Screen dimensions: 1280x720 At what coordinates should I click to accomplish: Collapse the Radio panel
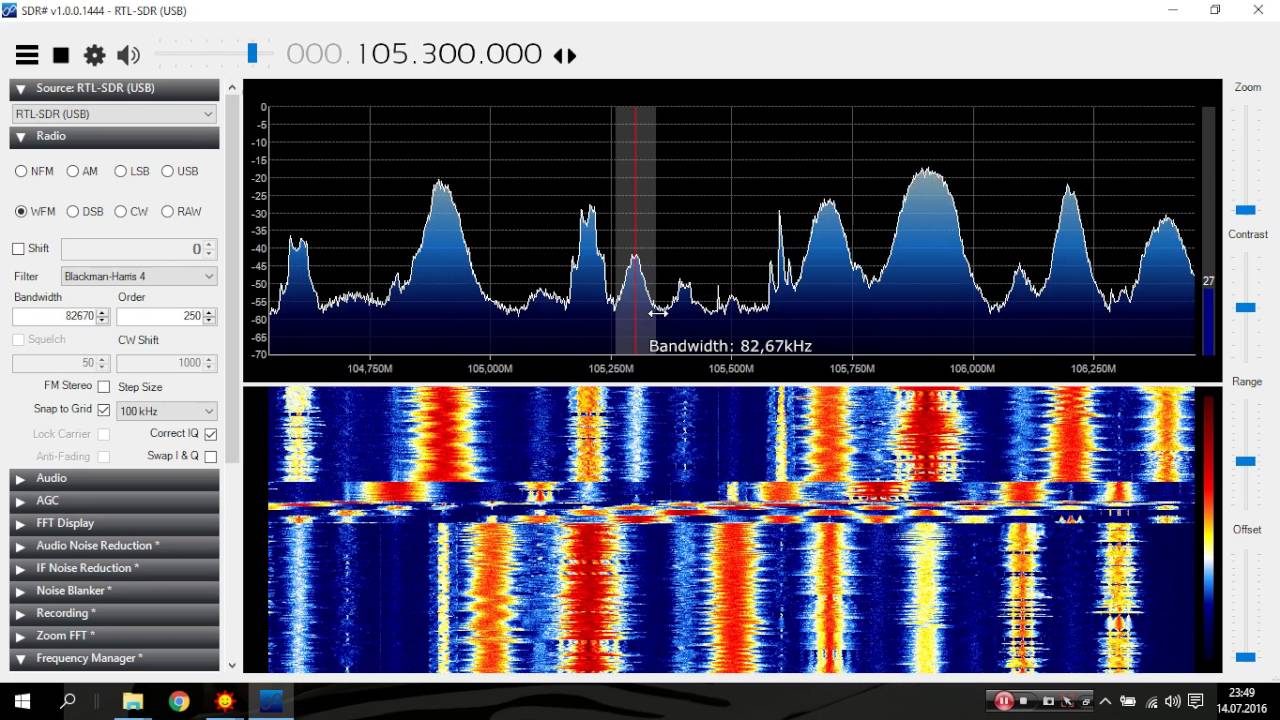click(114, 136)
